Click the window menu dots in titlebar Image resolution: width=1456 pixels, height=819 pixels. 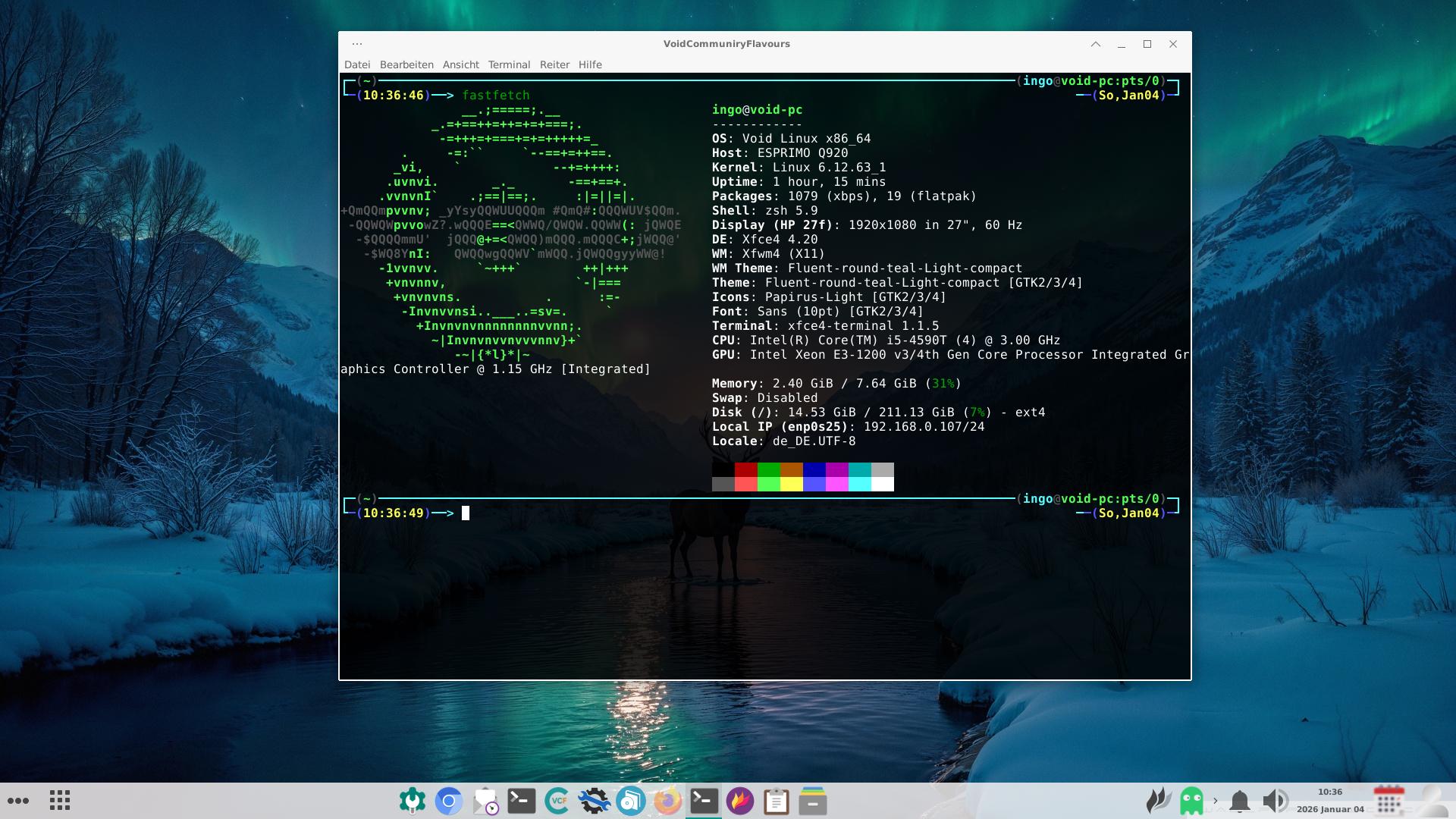[357, 44]
